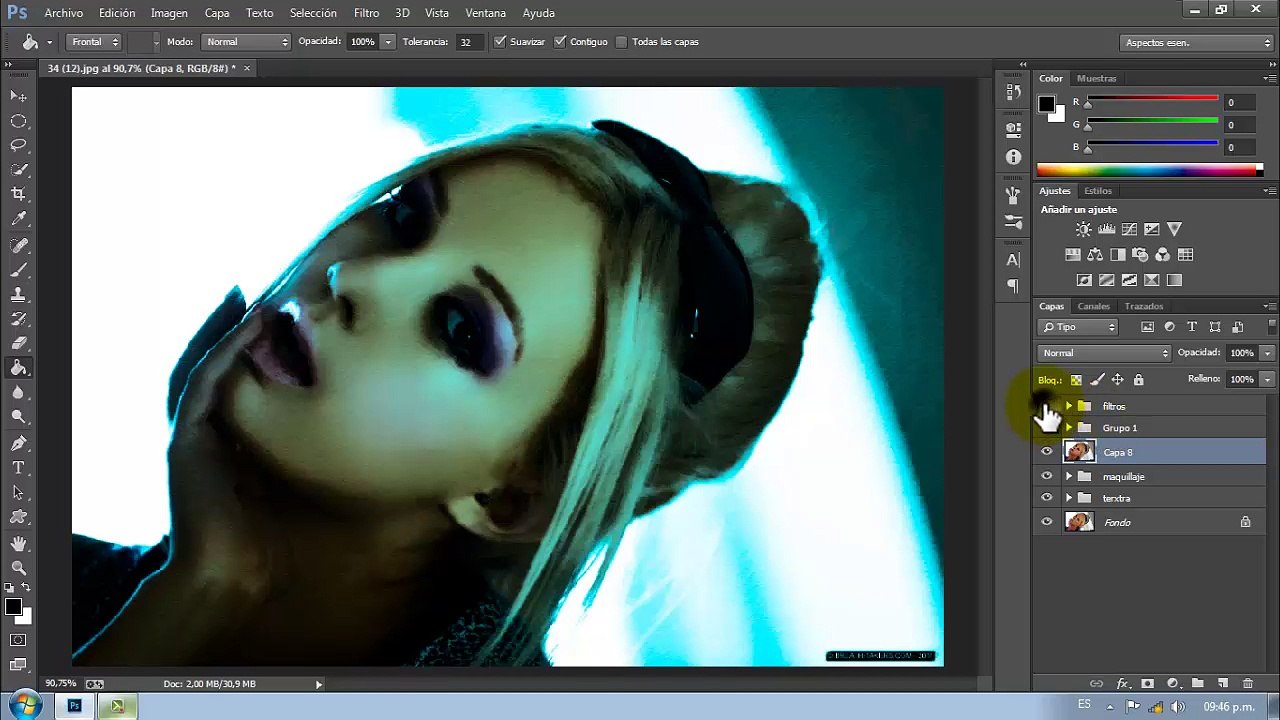Switch to the Estilos tab
Screen dimensions: 1280x720
point(1098,191)
